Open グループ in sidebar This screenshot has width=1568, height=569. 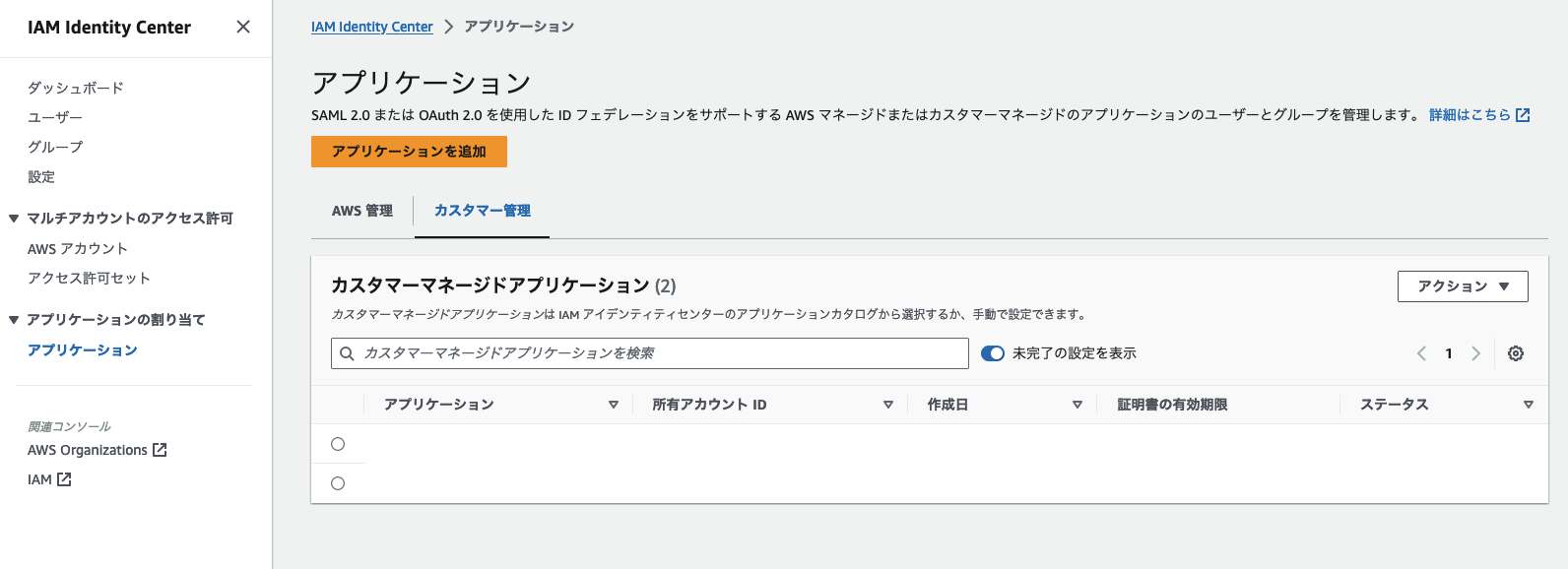tap(55, 147)
